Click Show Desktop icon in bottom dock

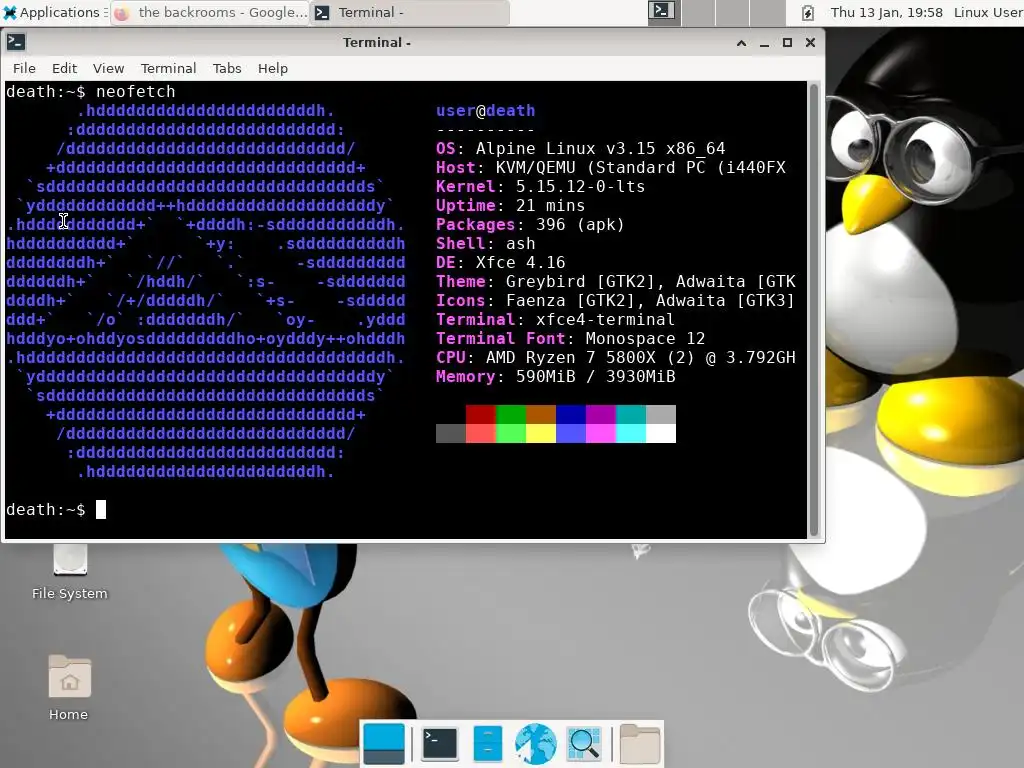pyautogui.click(x=383, y=744)
